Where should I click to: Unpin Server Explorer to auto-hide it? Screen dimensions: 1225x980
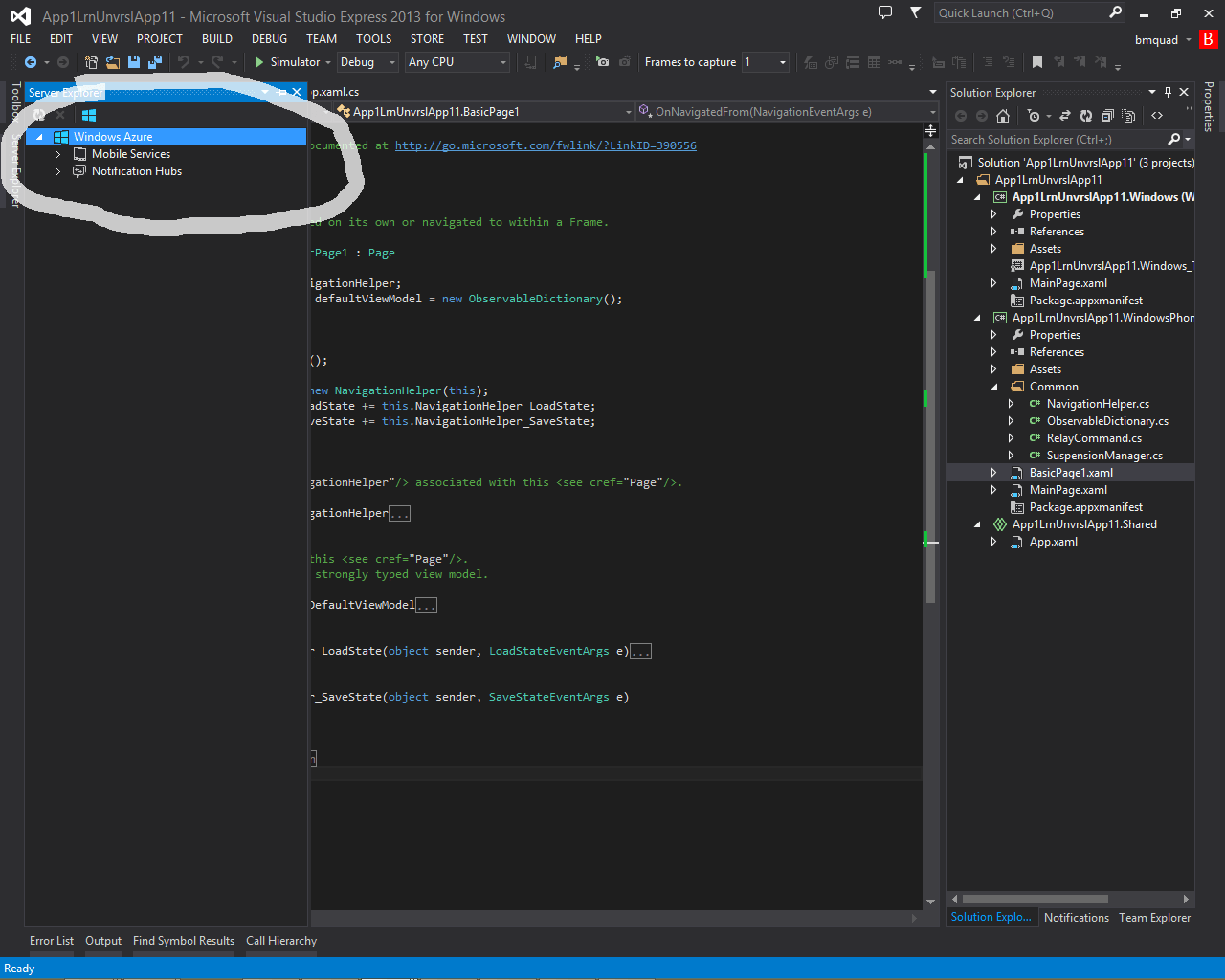[x=281, y=92]
